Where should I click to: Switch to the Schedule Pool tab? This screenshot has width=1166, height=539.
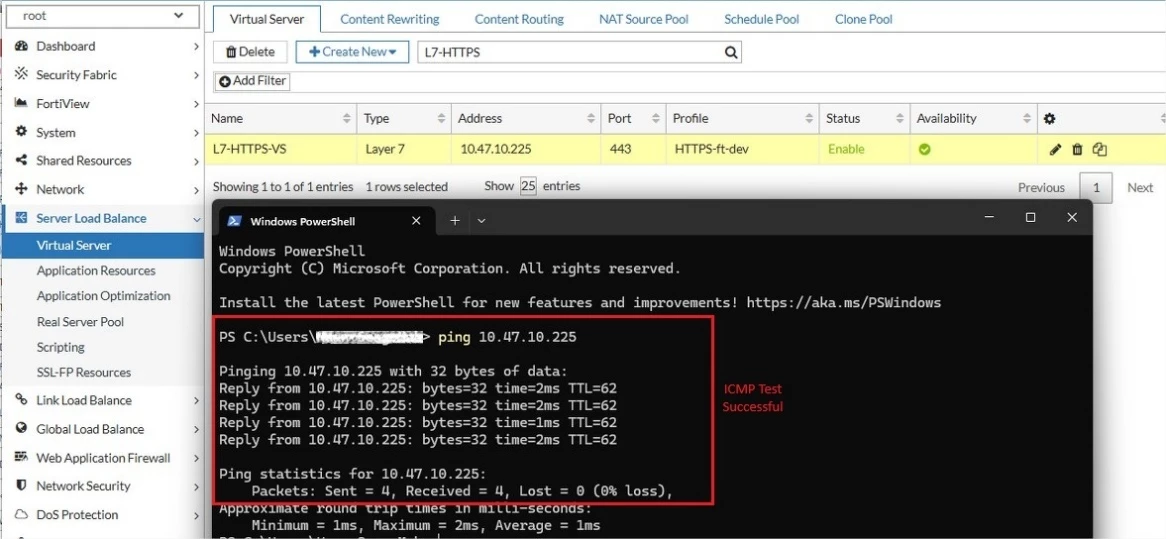click(x=761, y=19)
